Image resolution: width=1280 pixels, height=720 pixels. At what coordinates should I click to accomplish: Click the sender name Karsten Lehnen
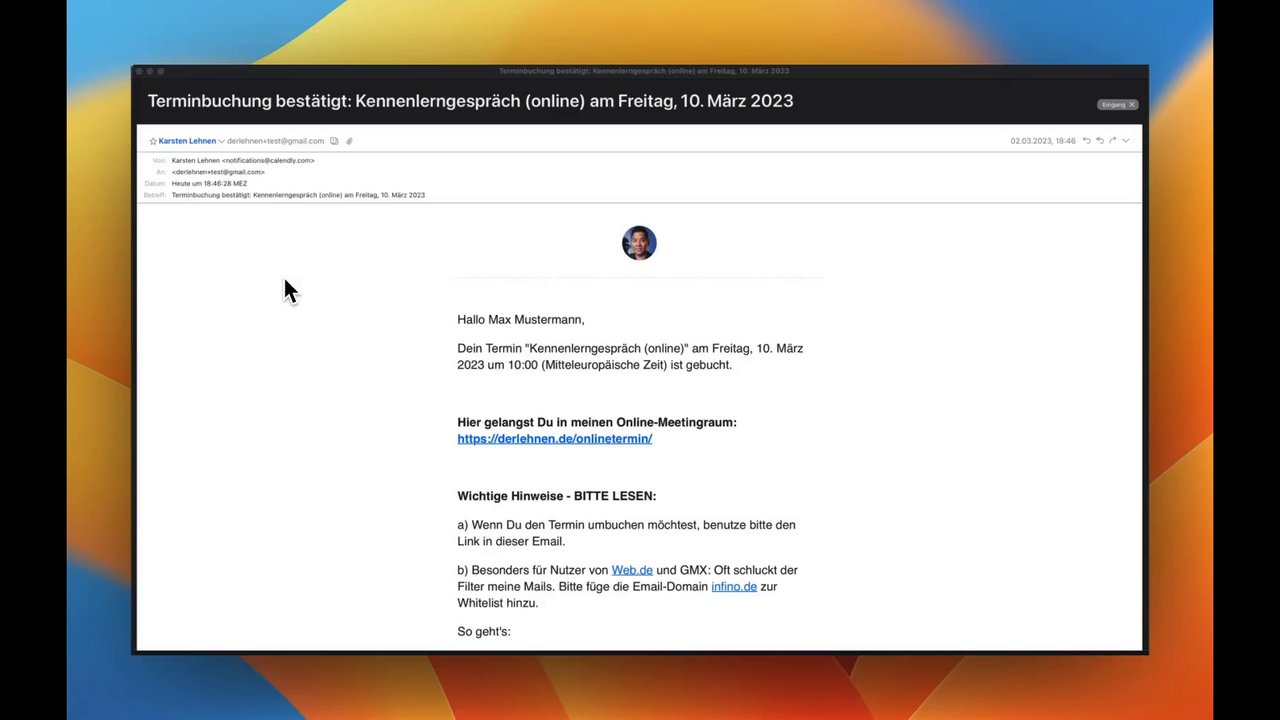(187, 141)
